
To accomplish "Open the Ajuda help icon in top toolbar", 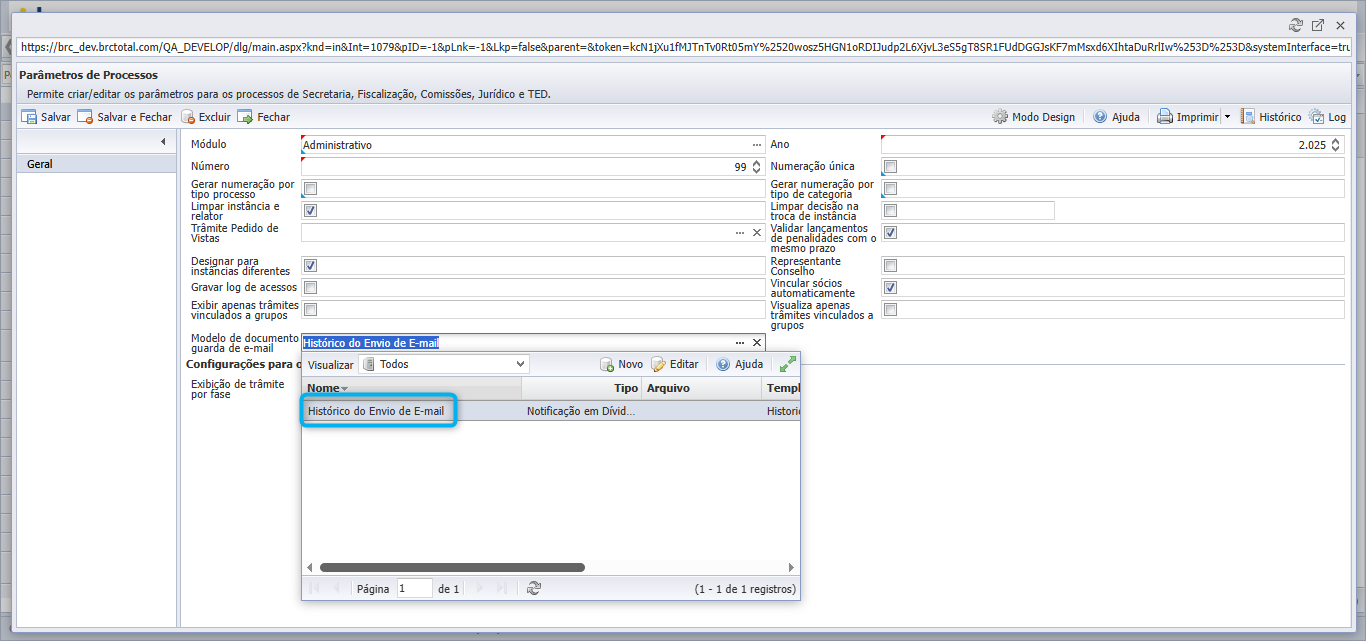I will tap(1100, 117).
